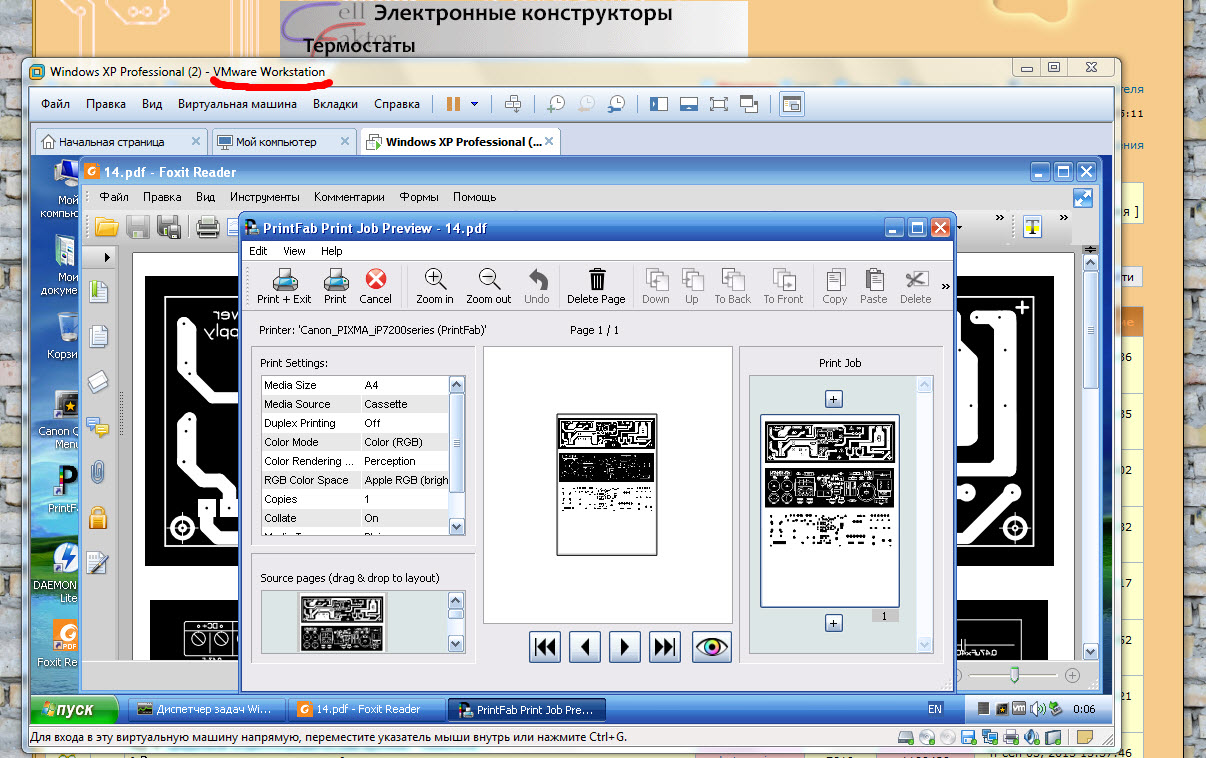
Task: Click the Up layer icon
Action: (692, 286)
